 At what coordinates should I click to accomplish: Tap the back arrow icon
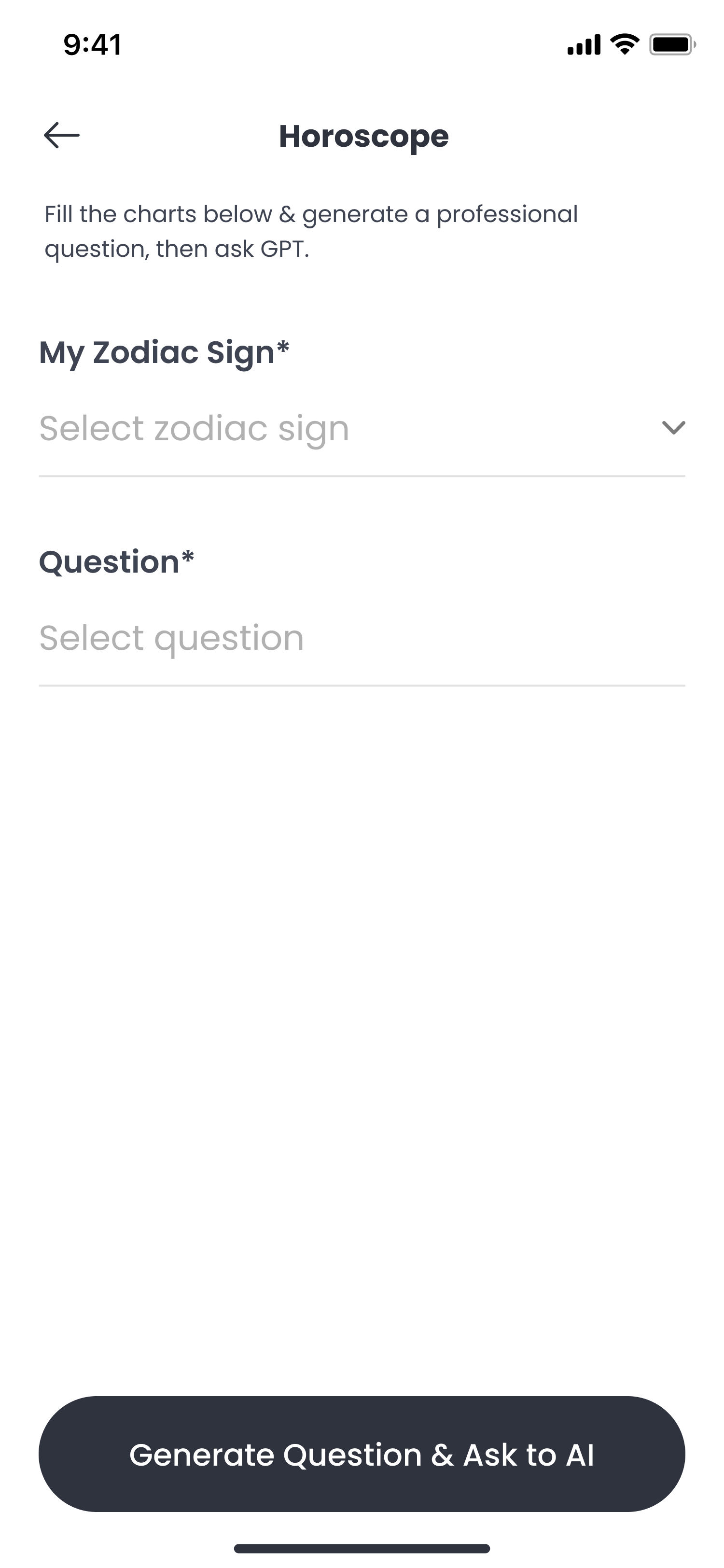coord(61,135)
